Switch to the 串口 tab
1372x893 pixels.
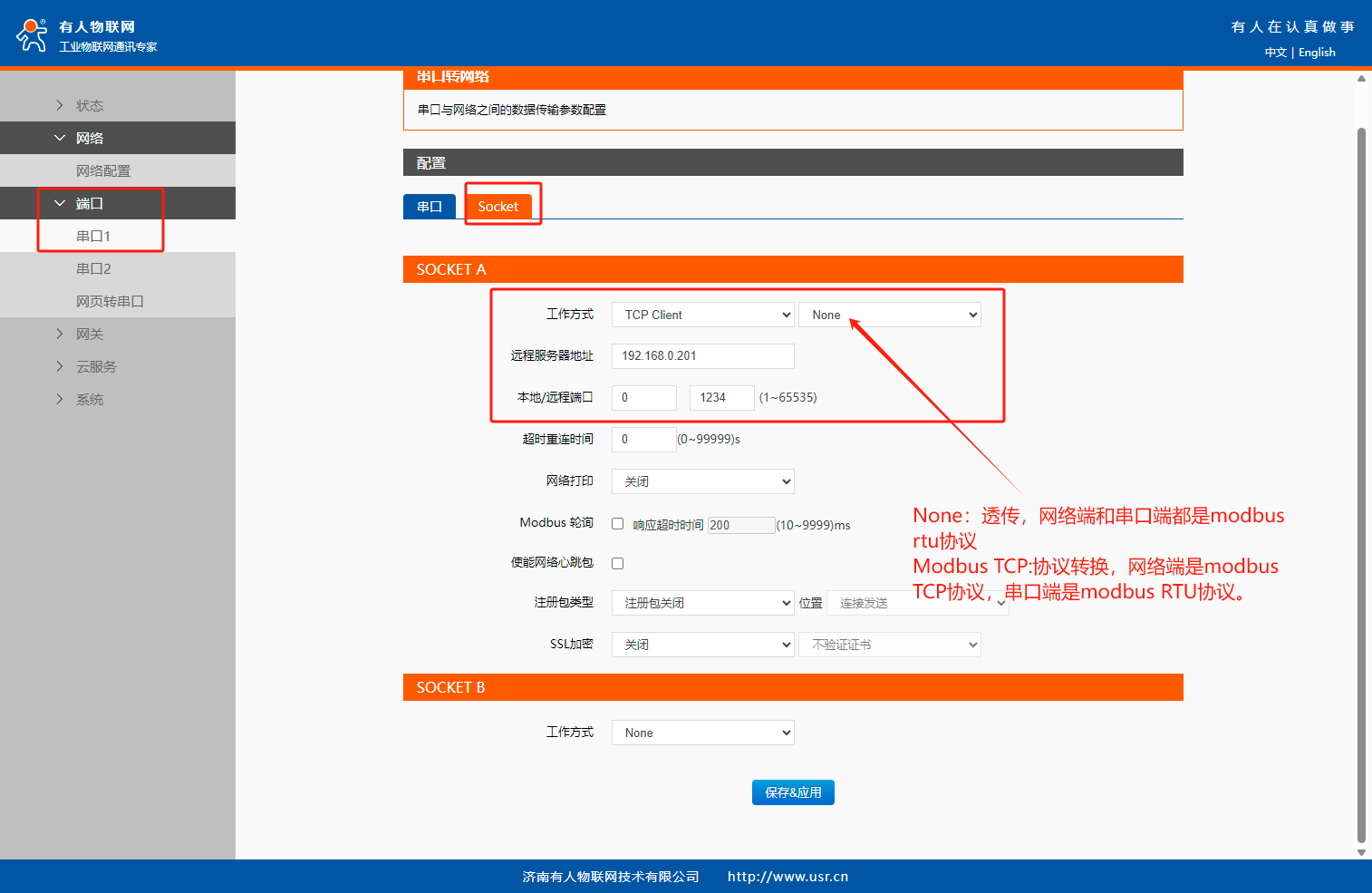pos(430,207)
